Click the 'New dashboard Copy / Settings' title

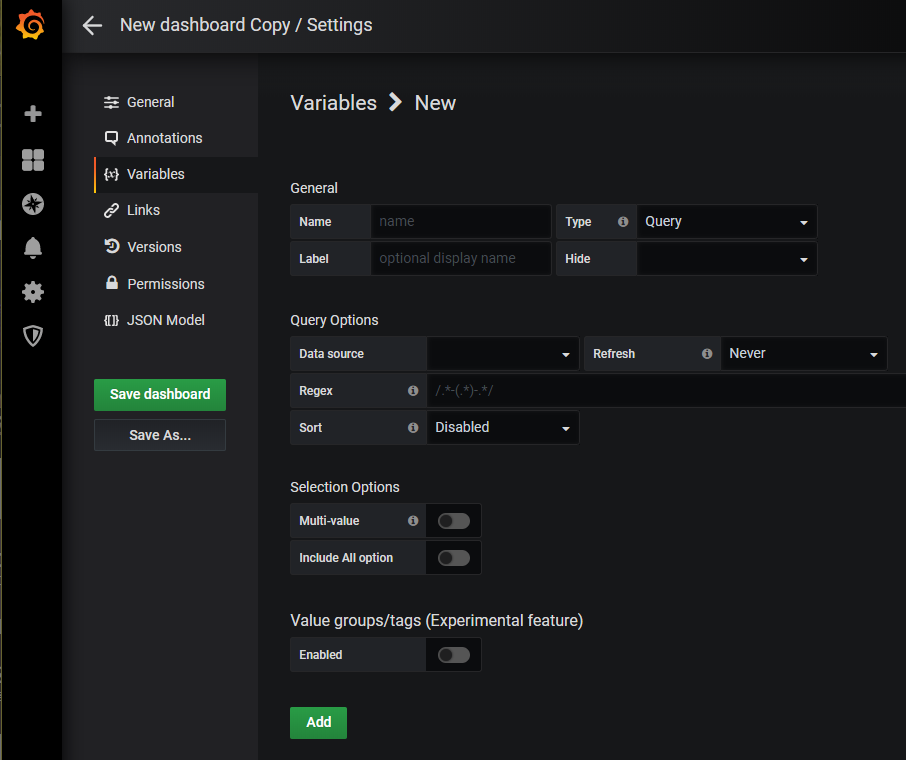pyautogui.click(x=246, y=25)
